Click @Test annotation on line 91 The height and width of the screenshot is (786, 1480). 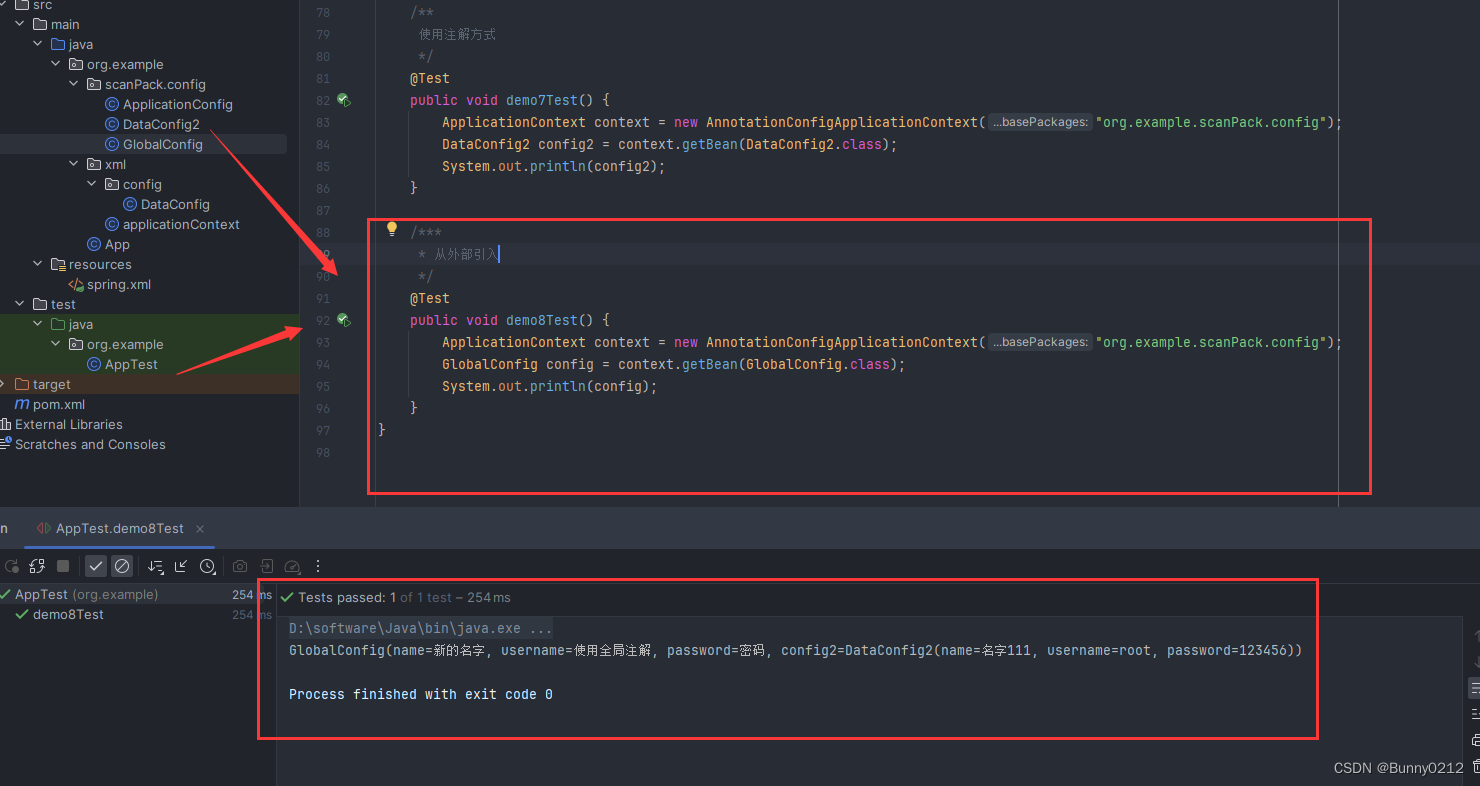(430, 298)
